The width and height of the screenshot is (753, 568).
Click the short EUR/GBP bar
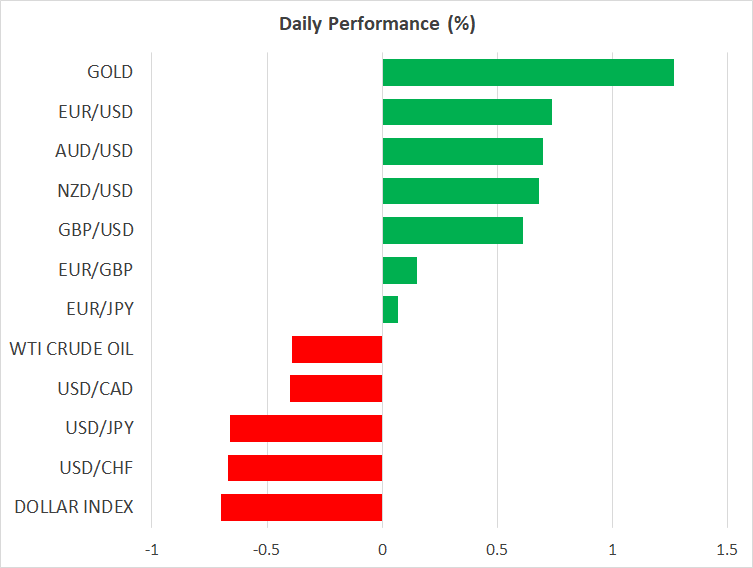pyautogui.click(x=399, y=270)
